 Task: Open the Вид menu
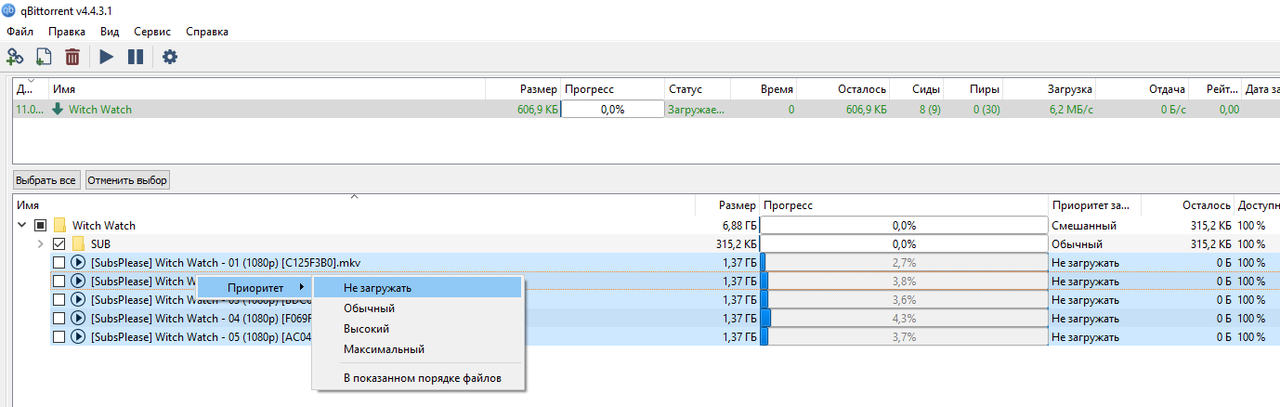(110, 31)
